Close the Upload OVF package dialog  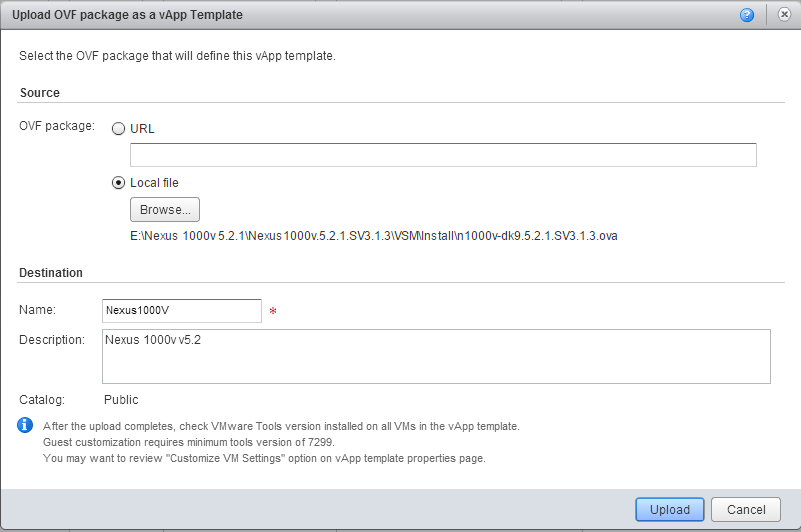783,16
